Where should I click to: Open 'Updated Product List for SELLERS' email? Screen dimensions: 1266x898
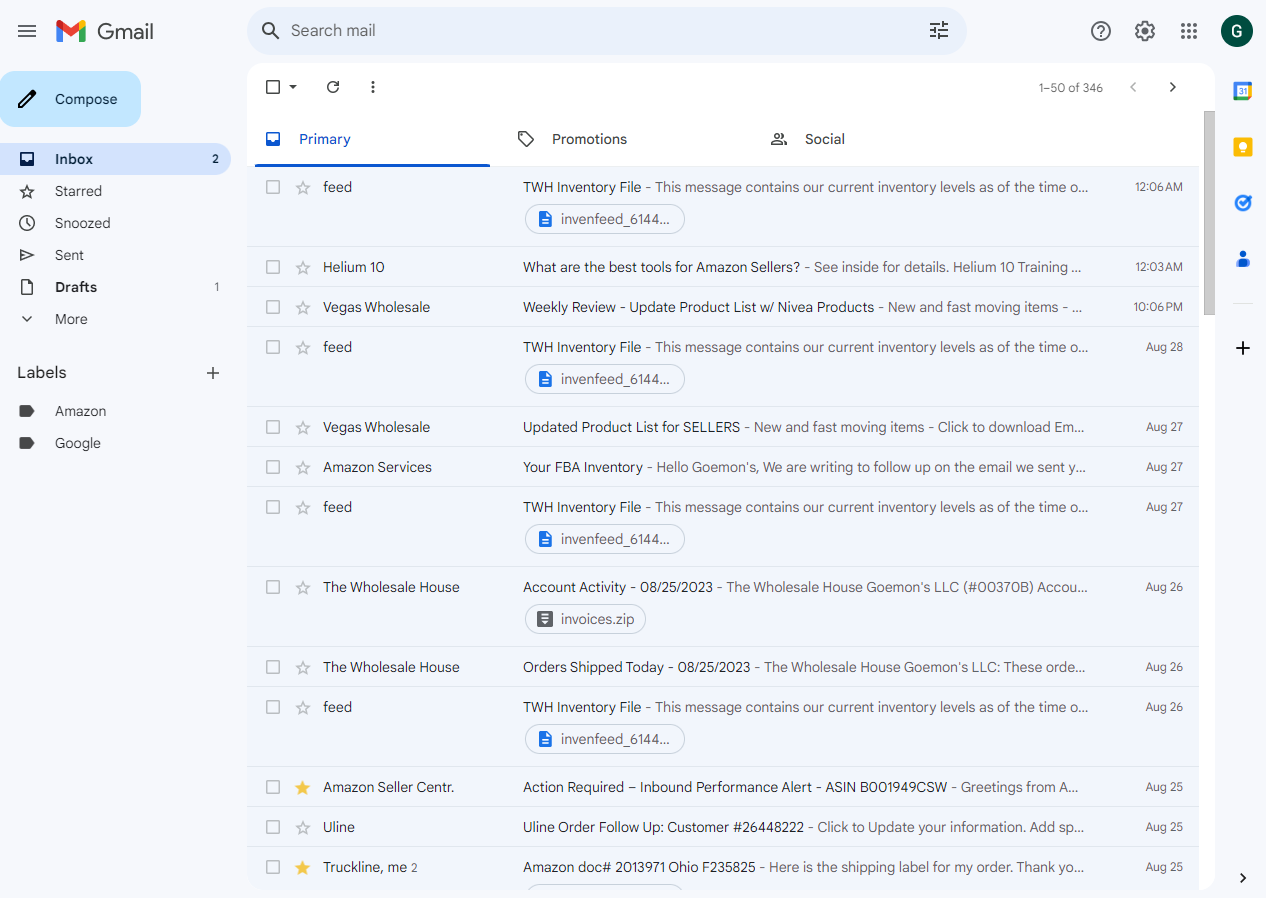point(722,427)
